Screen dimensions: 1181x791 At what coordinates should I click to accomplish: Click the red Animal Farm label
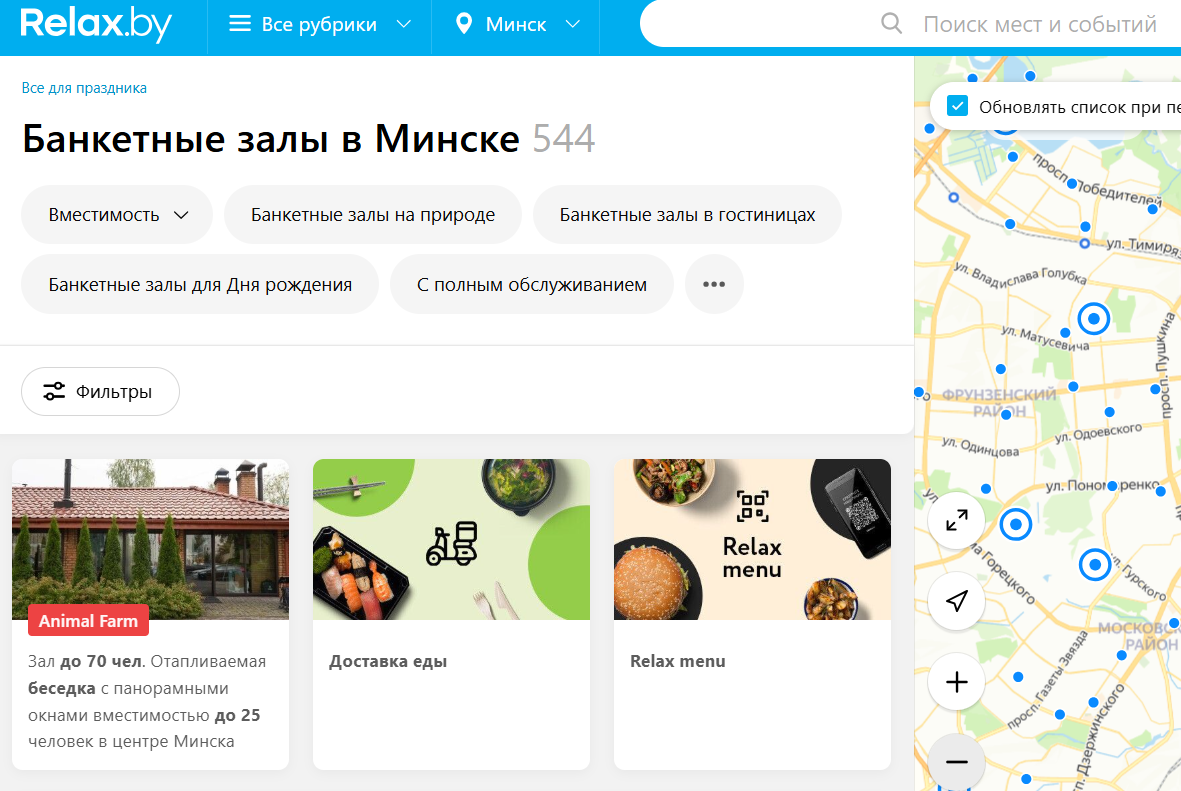click(x=88, y=621)
